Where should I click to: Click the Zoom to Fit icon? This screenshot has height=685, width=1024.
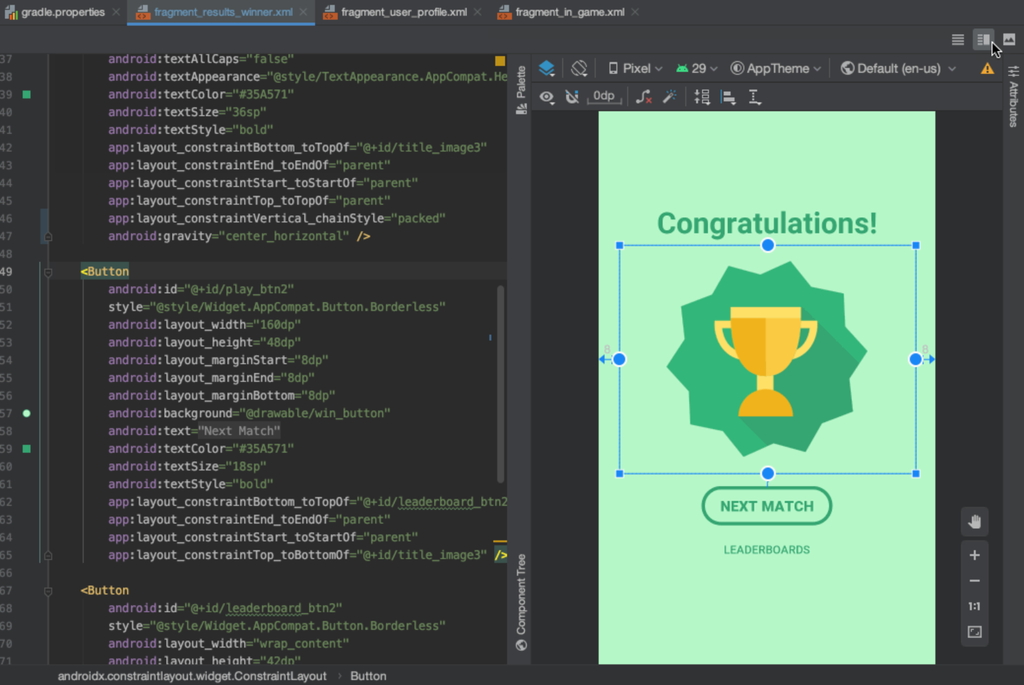tap(975, 631)
